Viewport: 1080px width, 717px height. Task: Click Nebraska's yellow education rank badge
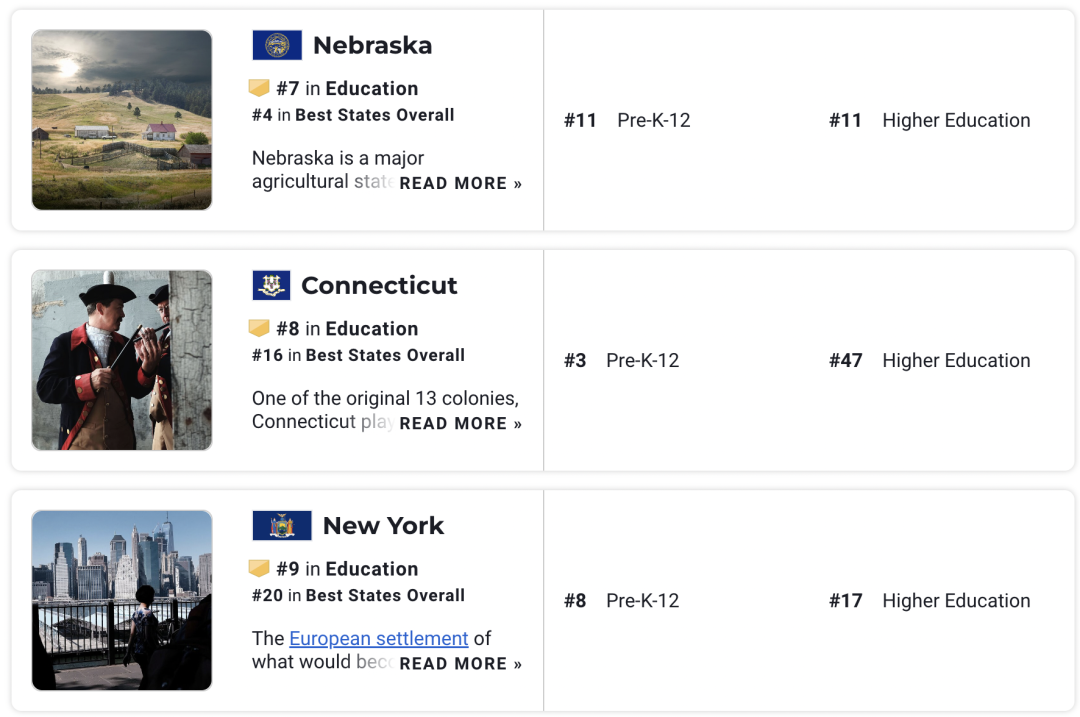[259, 88]
